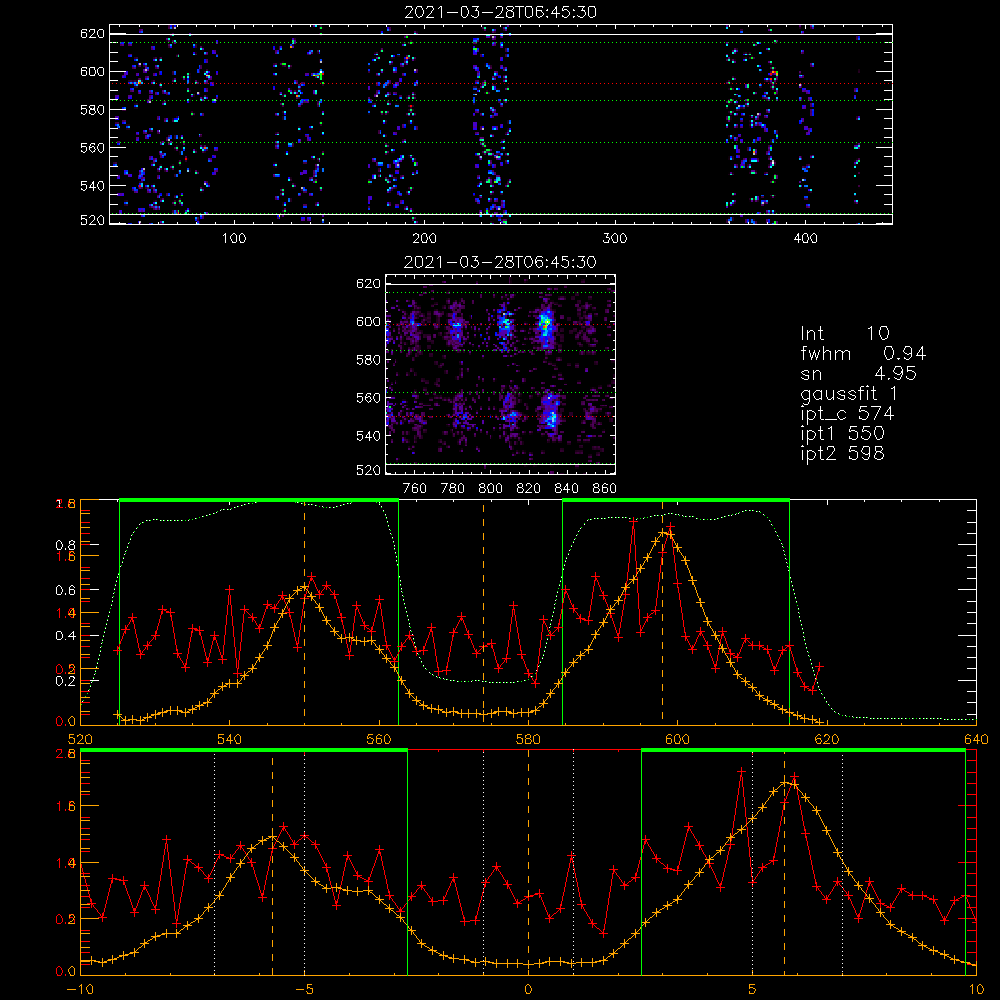This screenshot has height=1000, width=1000.
Task: Click the 300 tick label of the top plot
Action: coord(615,239)
